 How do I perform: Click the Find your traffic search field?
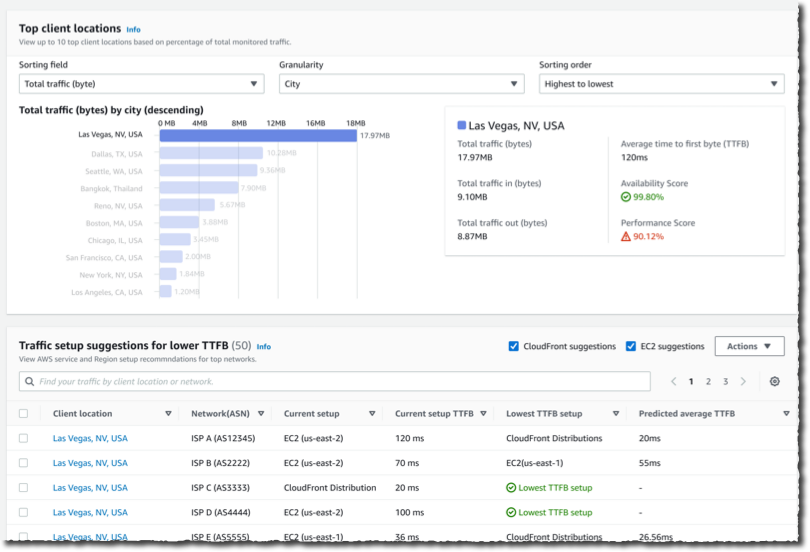click(x=335, y=382)
